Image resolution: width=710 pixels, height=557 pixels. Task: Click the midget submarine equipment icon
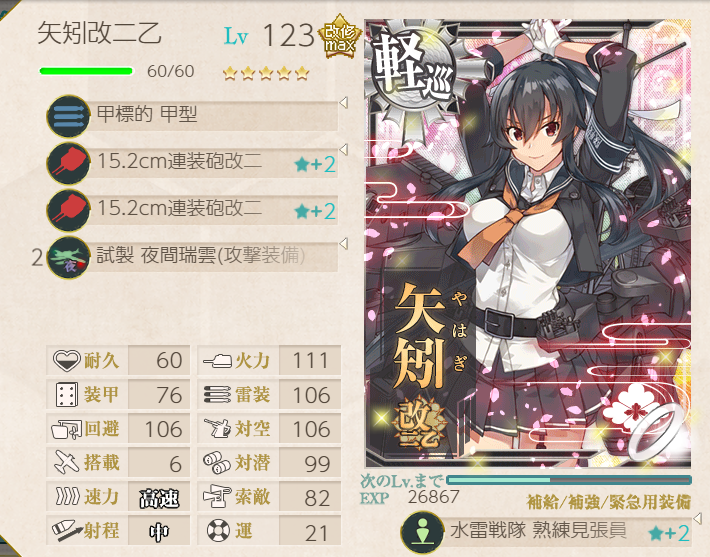pyautogui.click(x=68, y=116)
